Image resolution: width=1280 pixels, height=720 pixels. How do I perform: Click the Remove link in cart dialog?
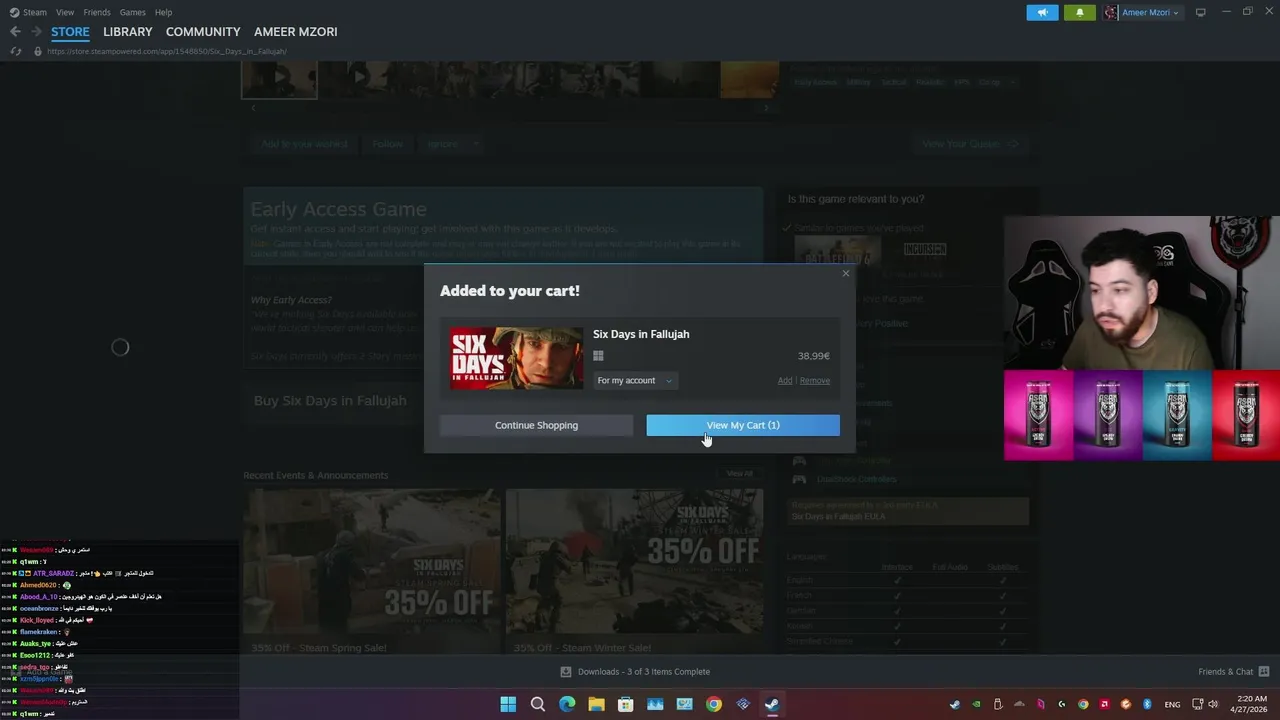(x=815, y=381)
